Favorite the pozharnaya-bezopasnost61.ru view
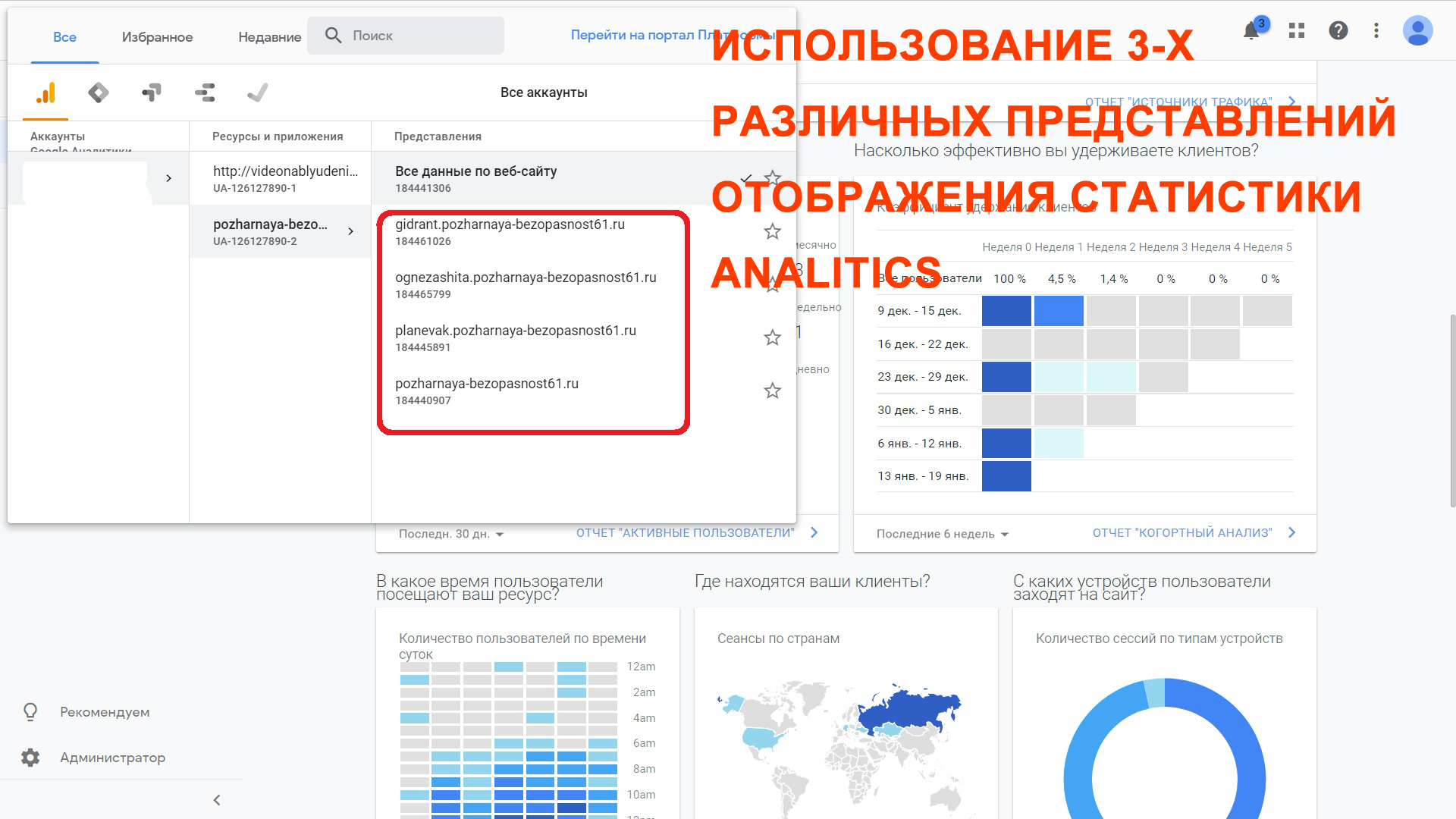This screenshot has width=1456, height=819. point(772,391)
